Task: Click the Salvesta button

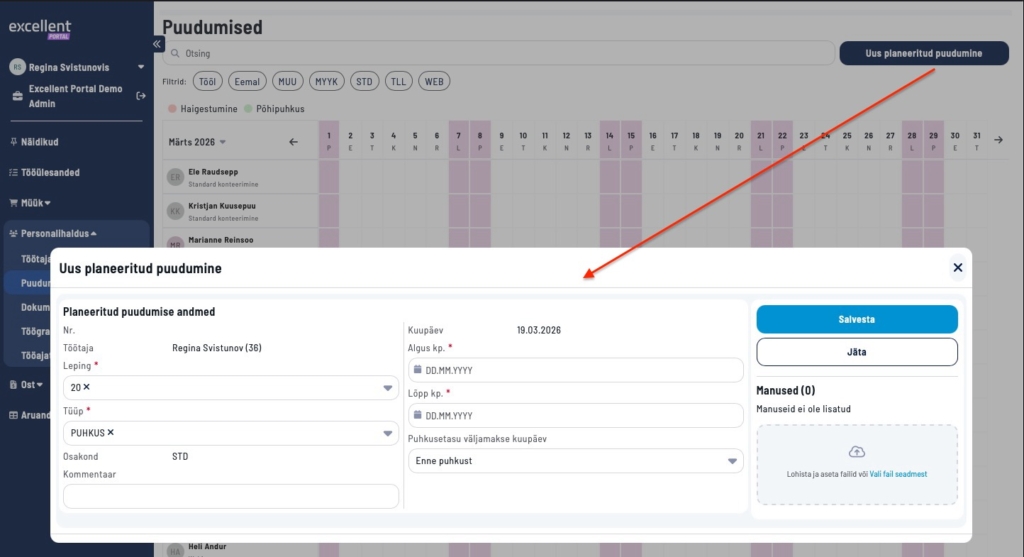Action: pyautogui.click(x=856, y=319)
